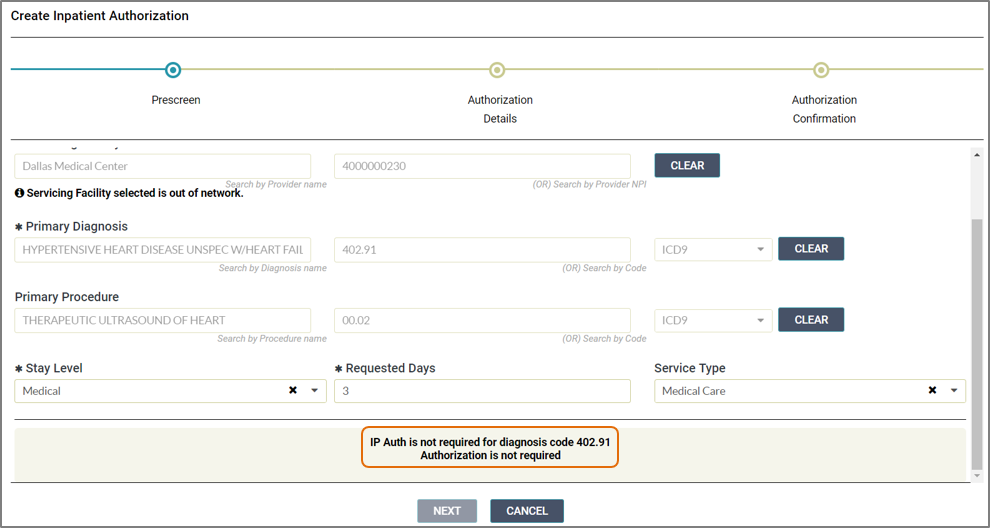Click the Dallas Medical Center name field

162,166
